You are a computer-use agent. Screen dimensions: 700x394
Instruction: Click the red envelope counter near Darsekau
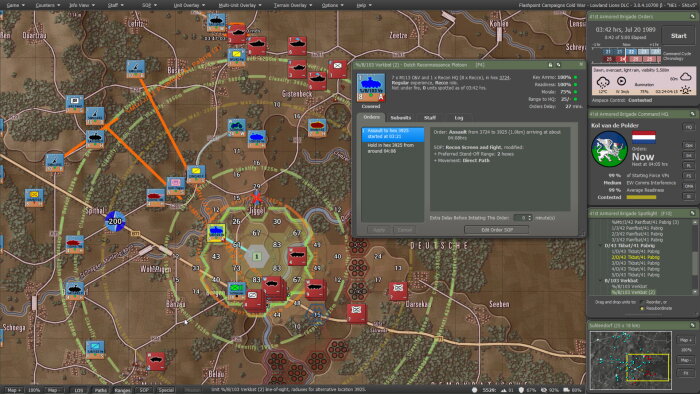click(397, 291)
